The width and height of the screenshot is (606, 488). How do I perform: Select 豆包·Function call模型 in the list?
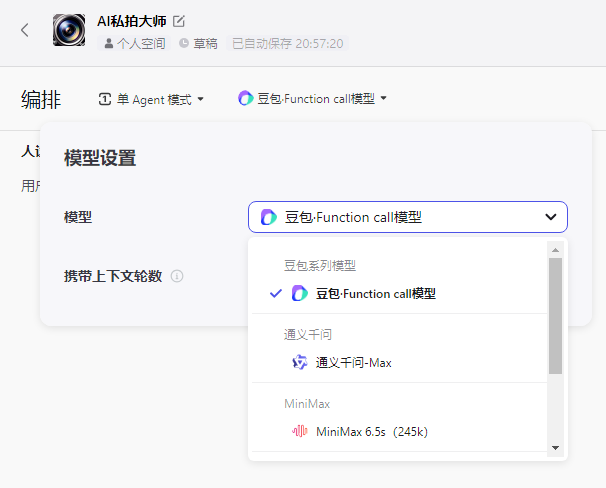(x=400, y=294)
